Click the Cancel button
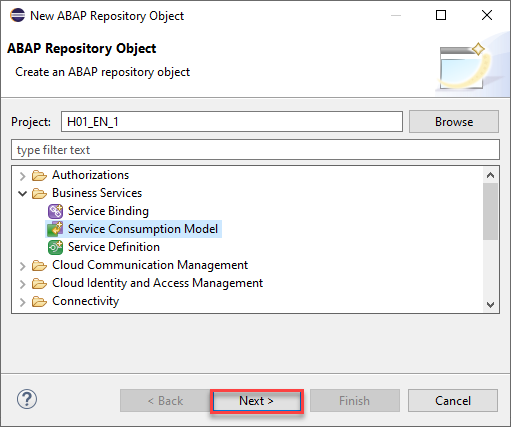The image size is (511, 427). coord(453,401)
